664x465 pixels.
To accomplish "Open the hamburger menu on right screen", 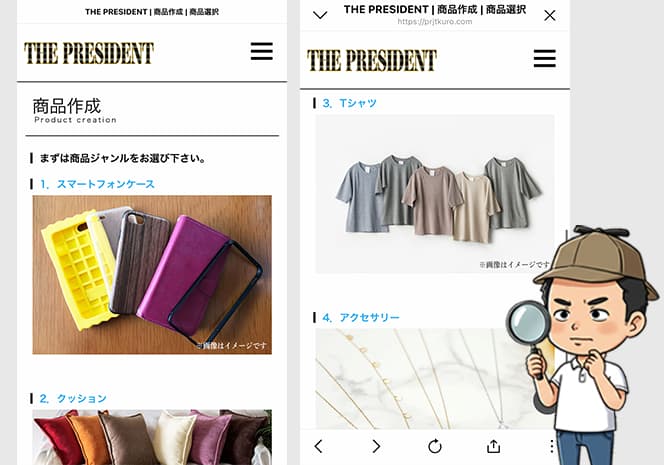I will [x=545, y=58].
